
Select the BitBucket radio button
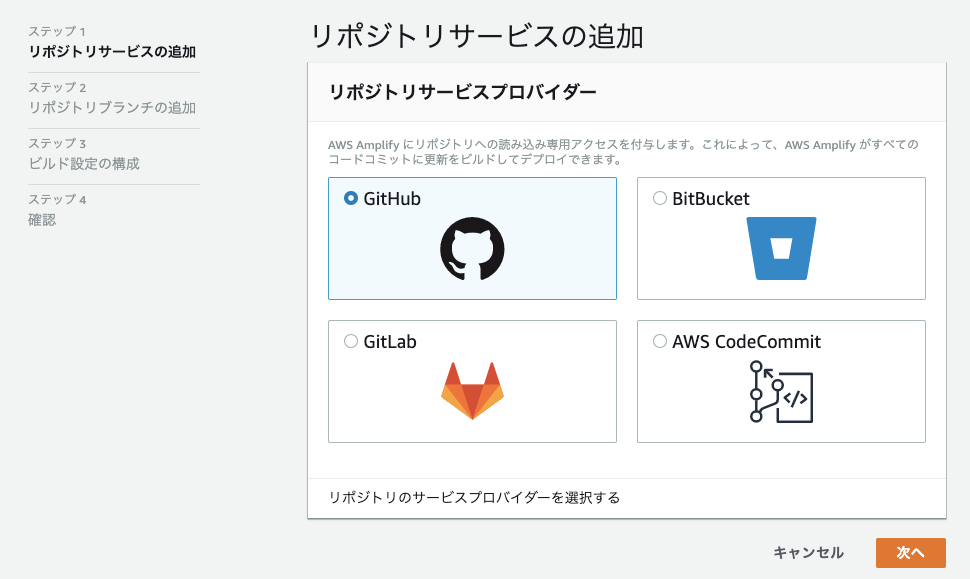point(659,199)
